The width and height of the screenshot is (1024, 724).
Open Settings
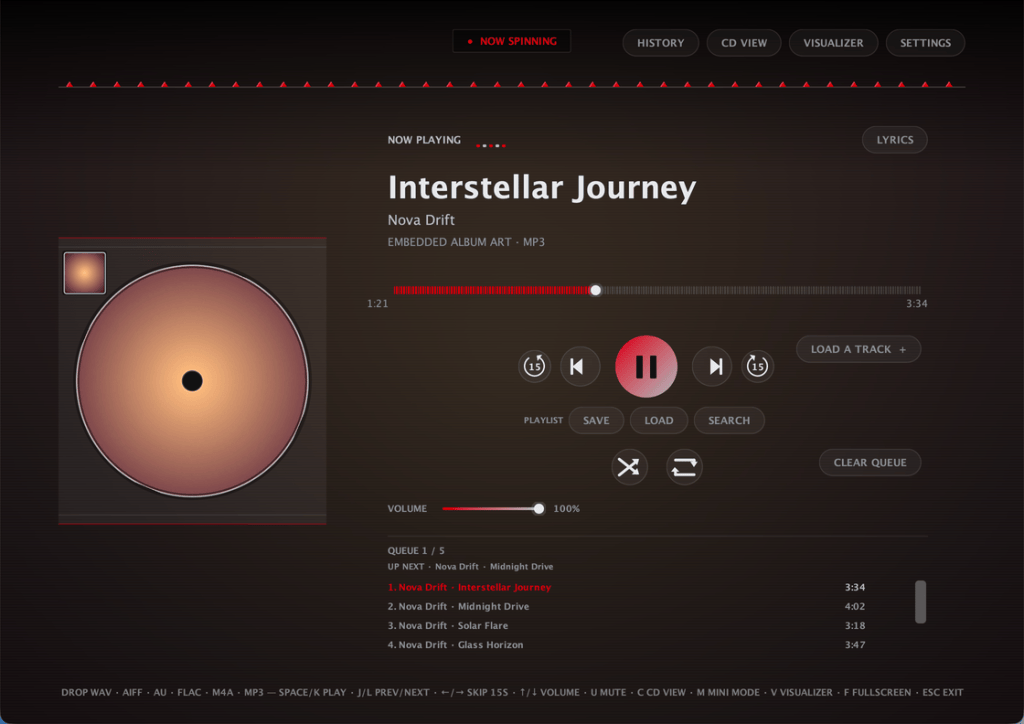(x=925, y=43)
